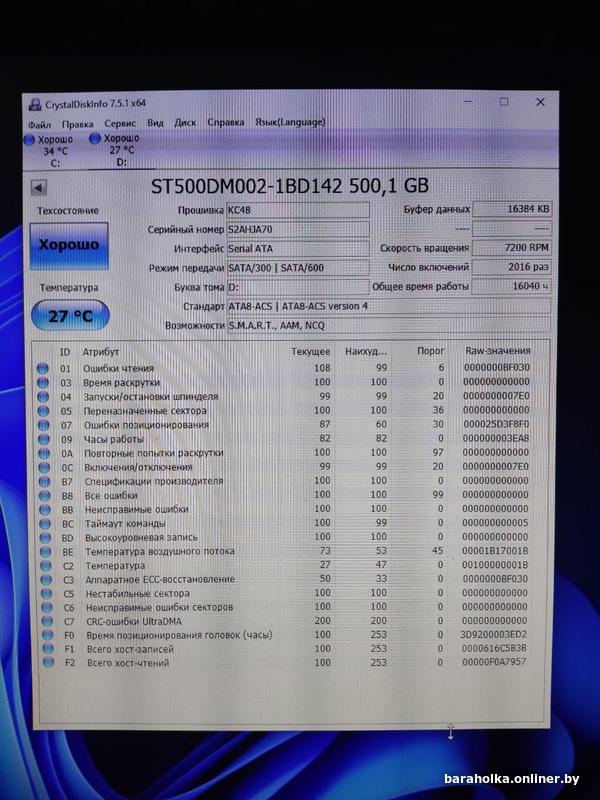Viewport: 600px width, 800px height.
Task: Click the Текущее column header
Action: [x=311, y=352]
